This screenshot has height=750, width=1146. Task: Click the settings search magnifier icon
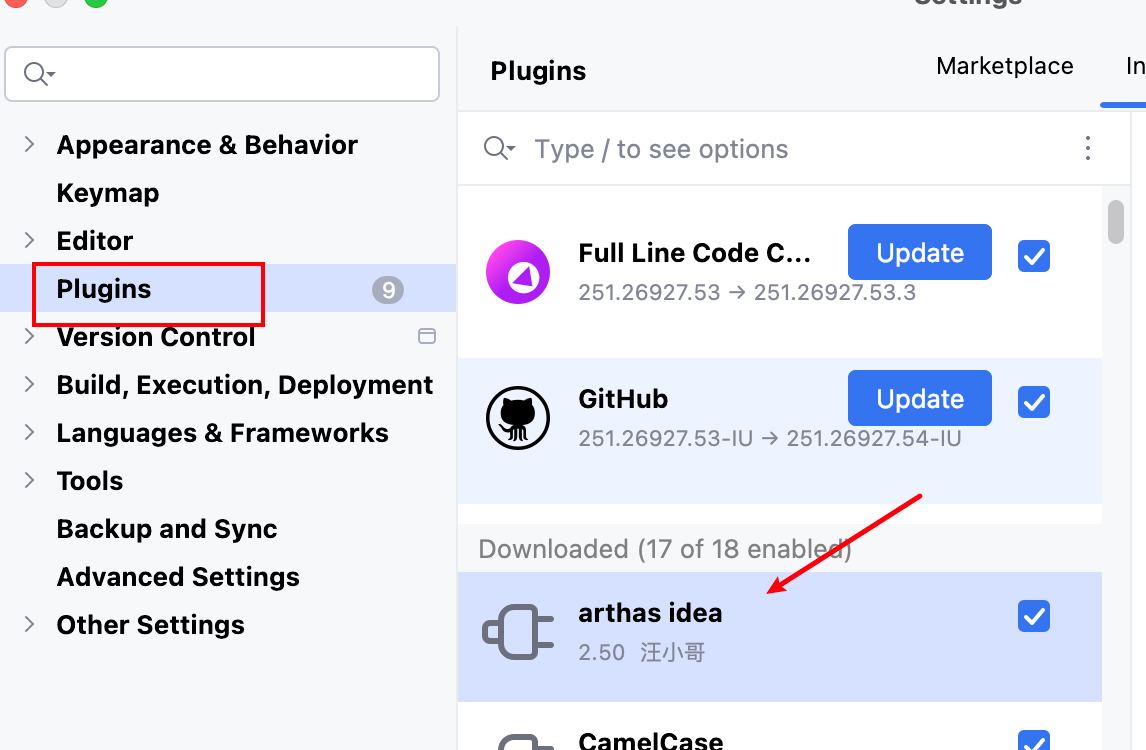[38, 74]
